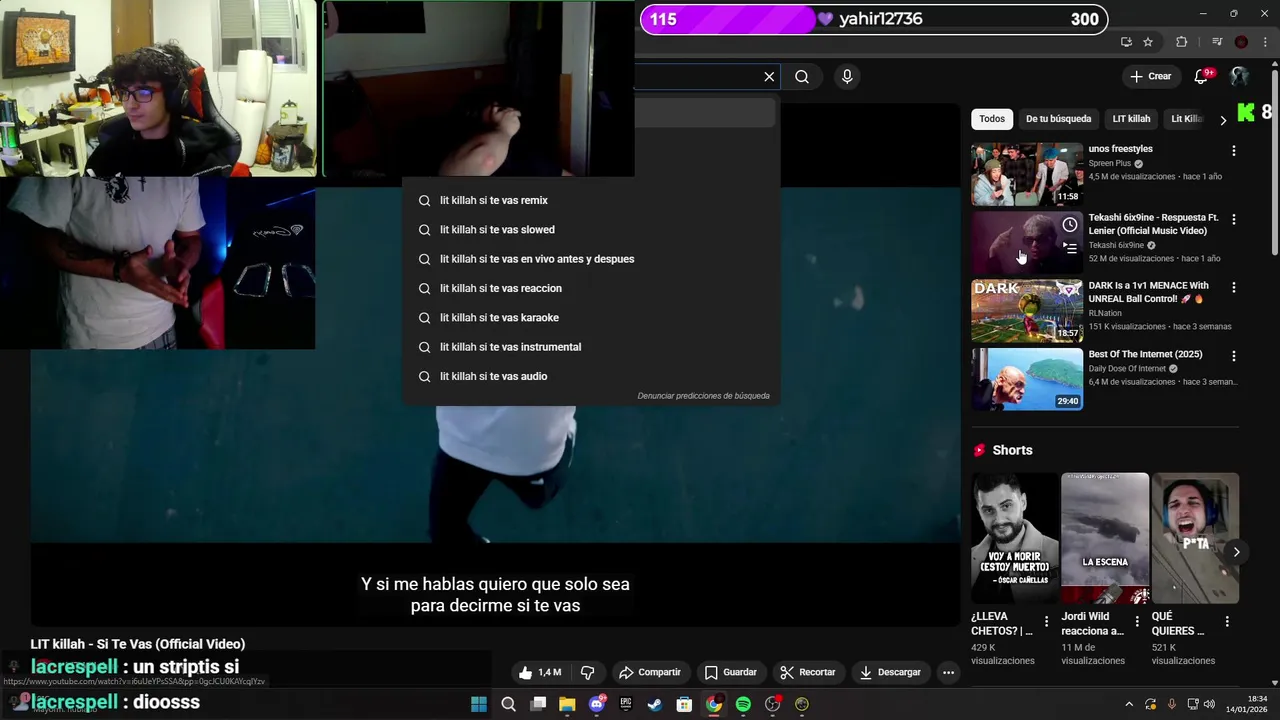The width and height of the screenshot is (1280, 720).
Task: Select the LIT killah chip
Action: [1131, 119]
